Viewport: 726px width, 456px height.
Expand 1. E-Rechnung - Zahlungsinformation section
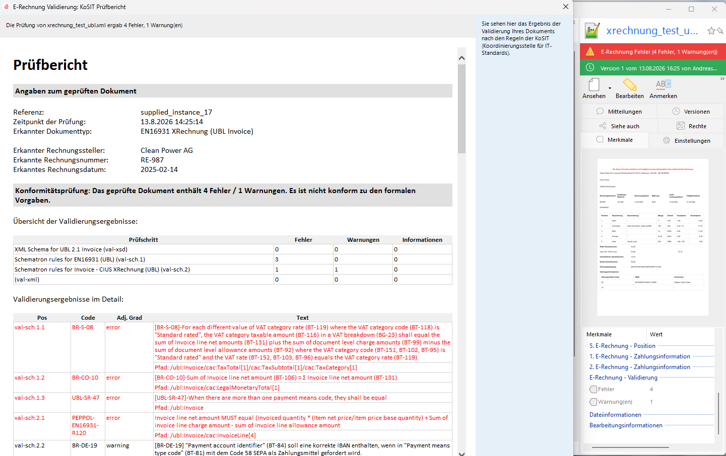point(639,356)
